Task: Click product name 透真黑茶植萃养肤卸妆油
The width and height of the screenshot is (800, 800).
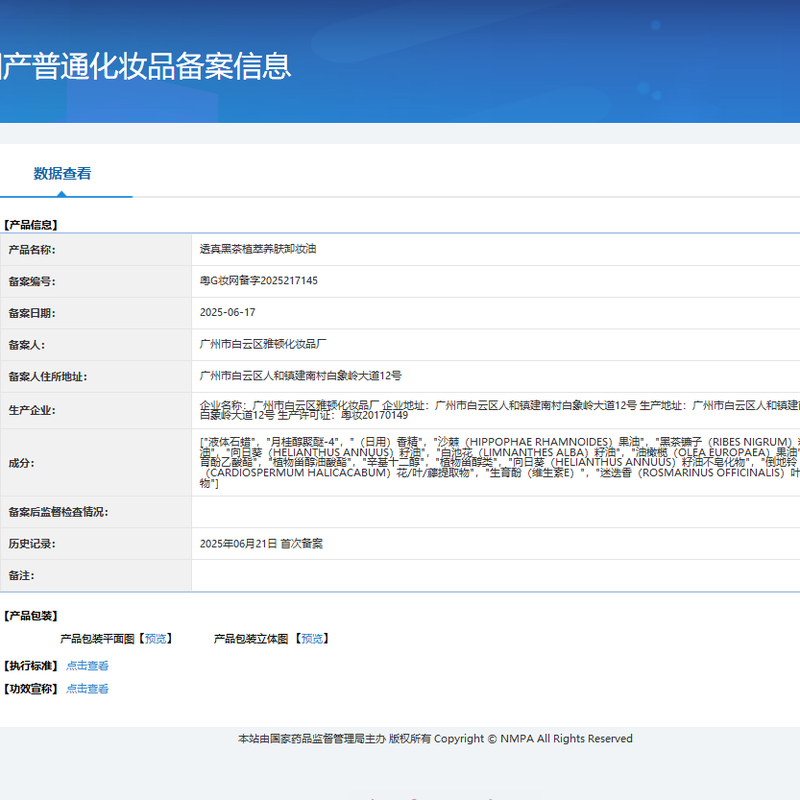Action: point(258,249)
